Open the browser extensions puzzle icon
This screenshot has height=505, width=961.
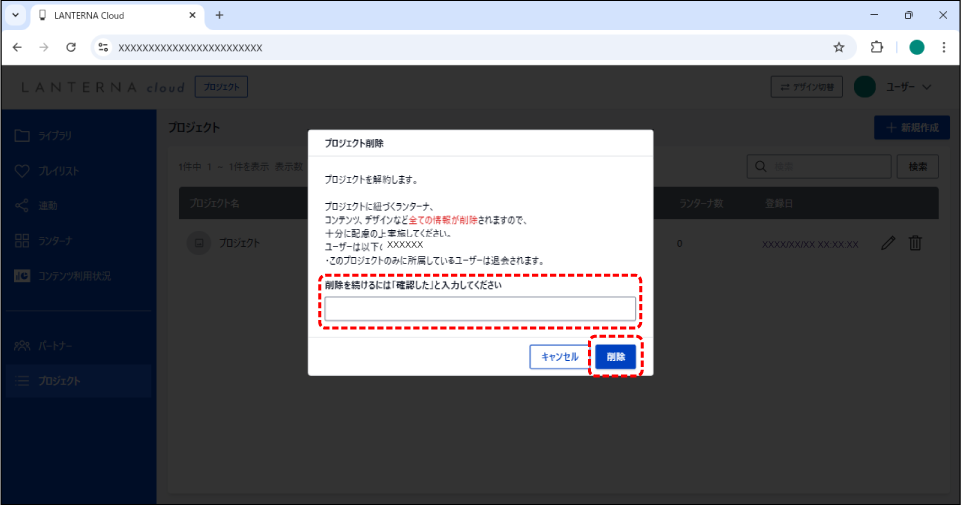(877, 47)
